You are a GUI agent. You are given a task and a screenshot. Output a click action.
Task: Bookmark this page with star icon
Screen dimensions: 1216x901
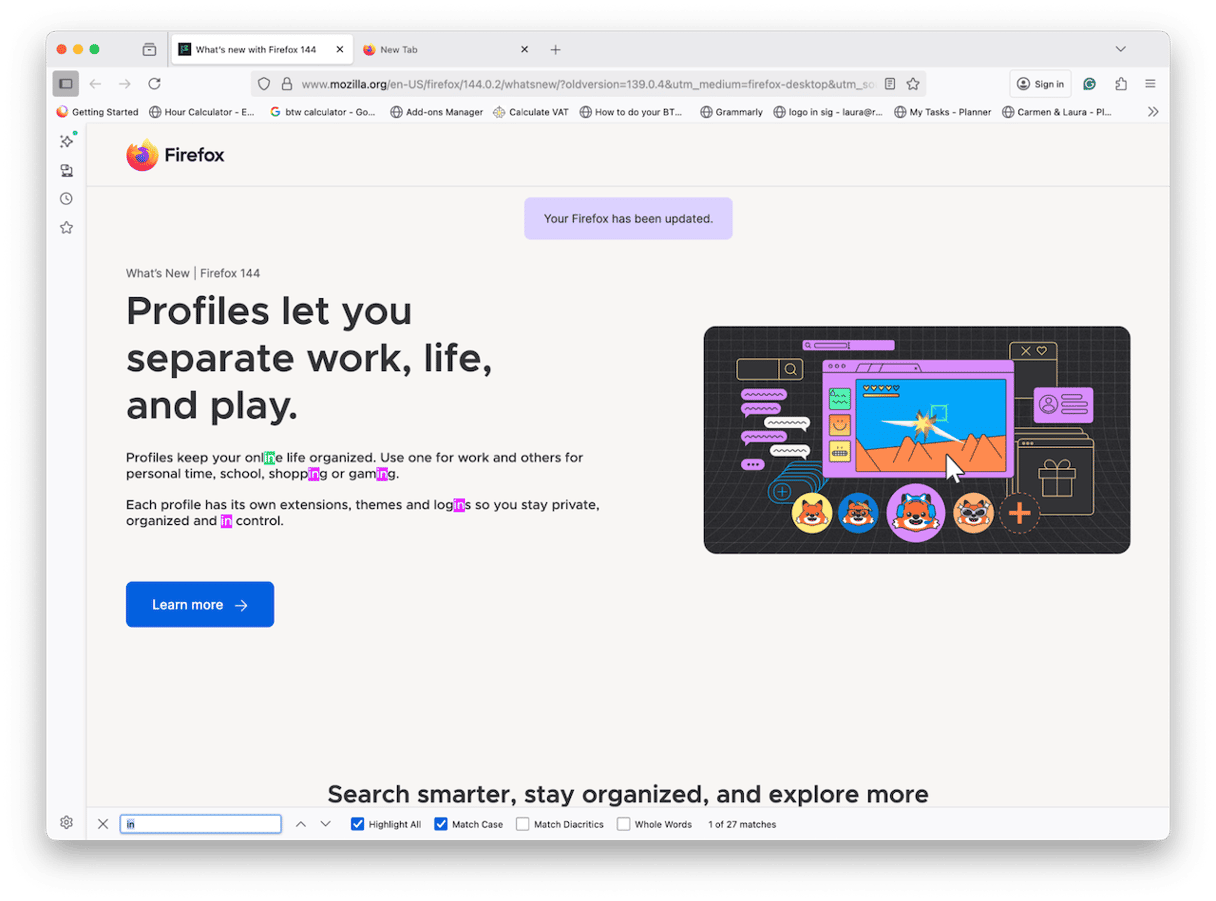tap(912, 84)
